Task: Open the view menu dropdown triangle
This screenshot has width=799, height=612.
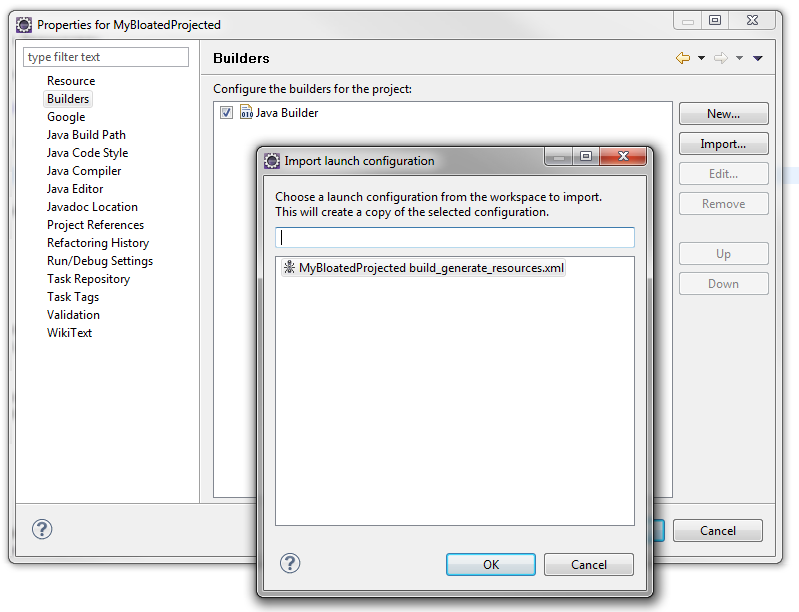Action: [758, 58]
